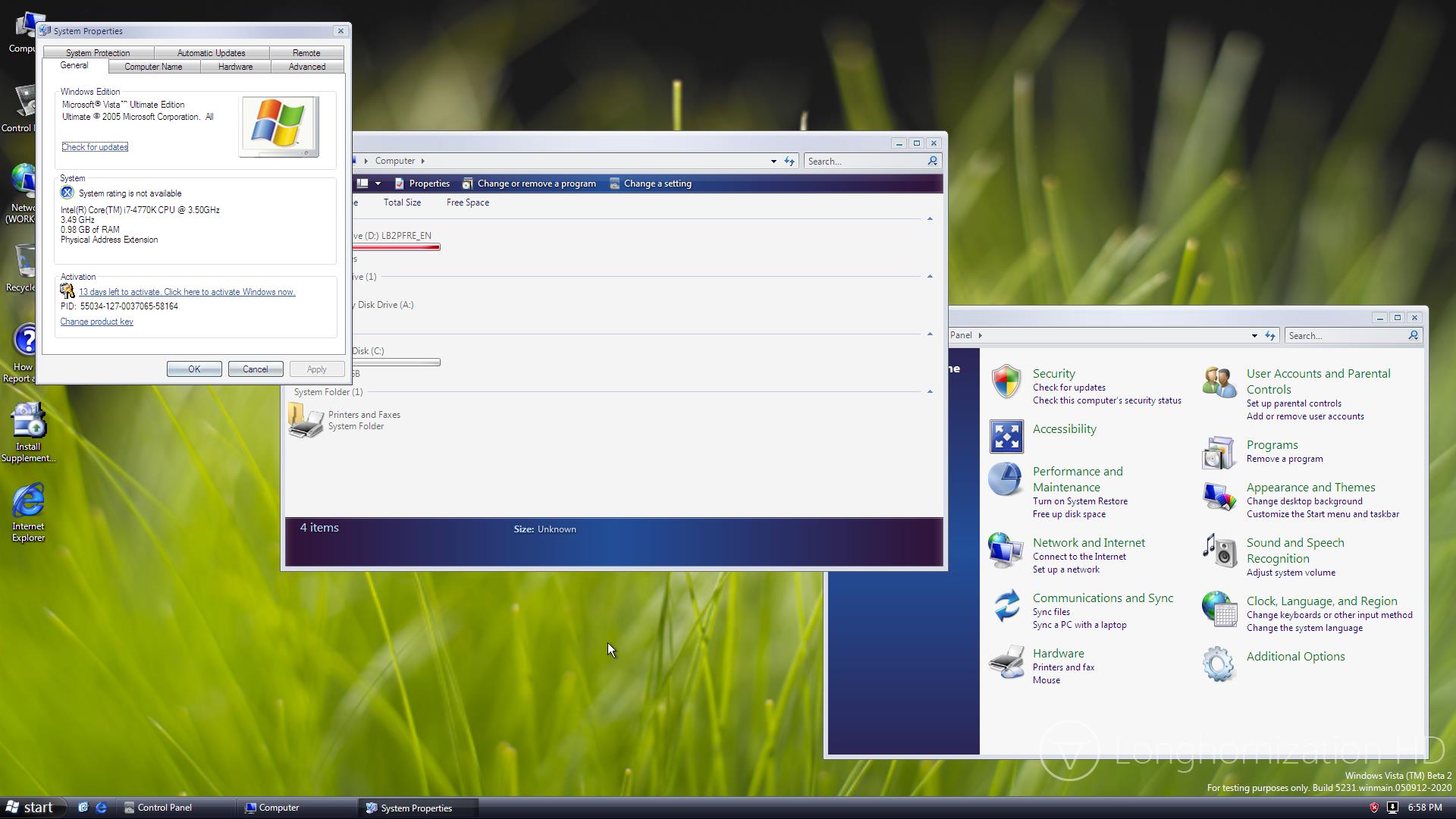Expand Control Panel address history dropdown
This screenshot has height=819, width=1456.
[x=1254, y=336]
